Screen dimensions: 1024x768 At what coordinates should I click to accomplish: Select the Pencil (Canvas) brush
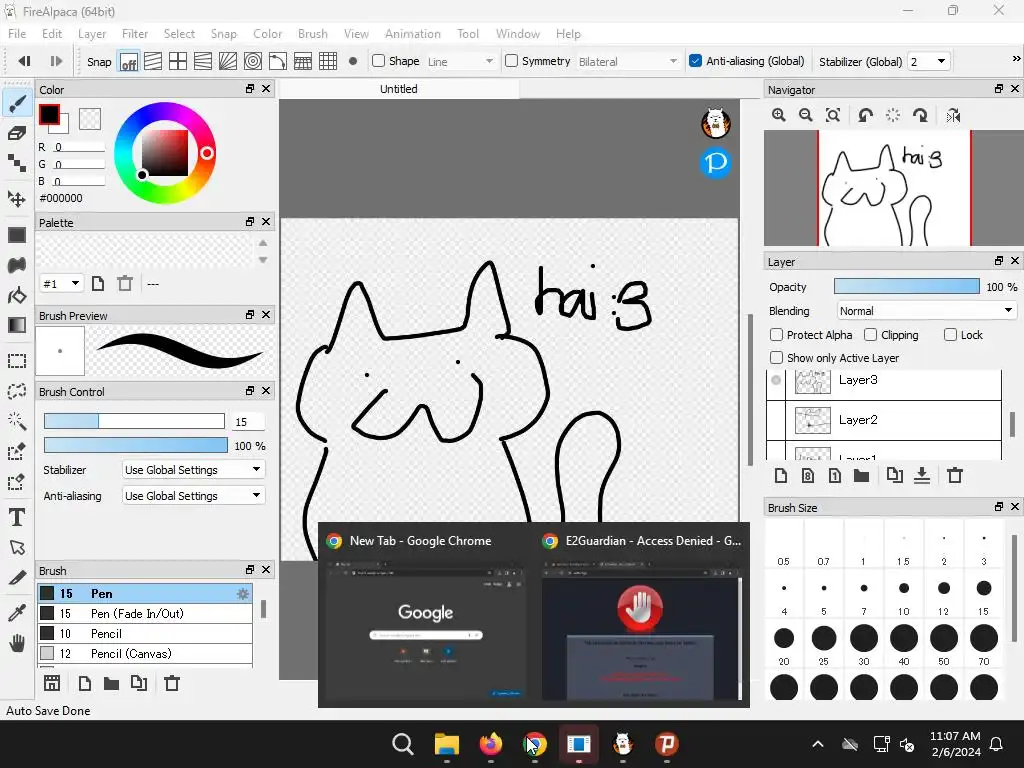coord(145,653)
